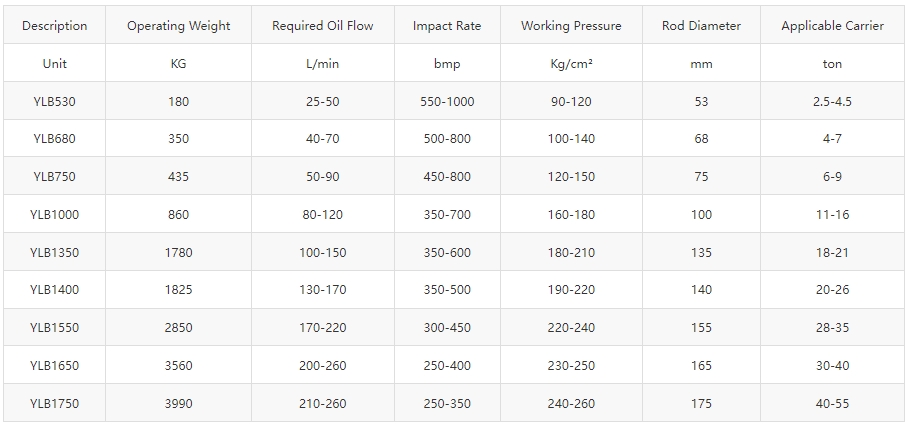This screenshot has width=908, height=426.
Task: Select the YLB1750 model cell
Action: coord(54,403)
